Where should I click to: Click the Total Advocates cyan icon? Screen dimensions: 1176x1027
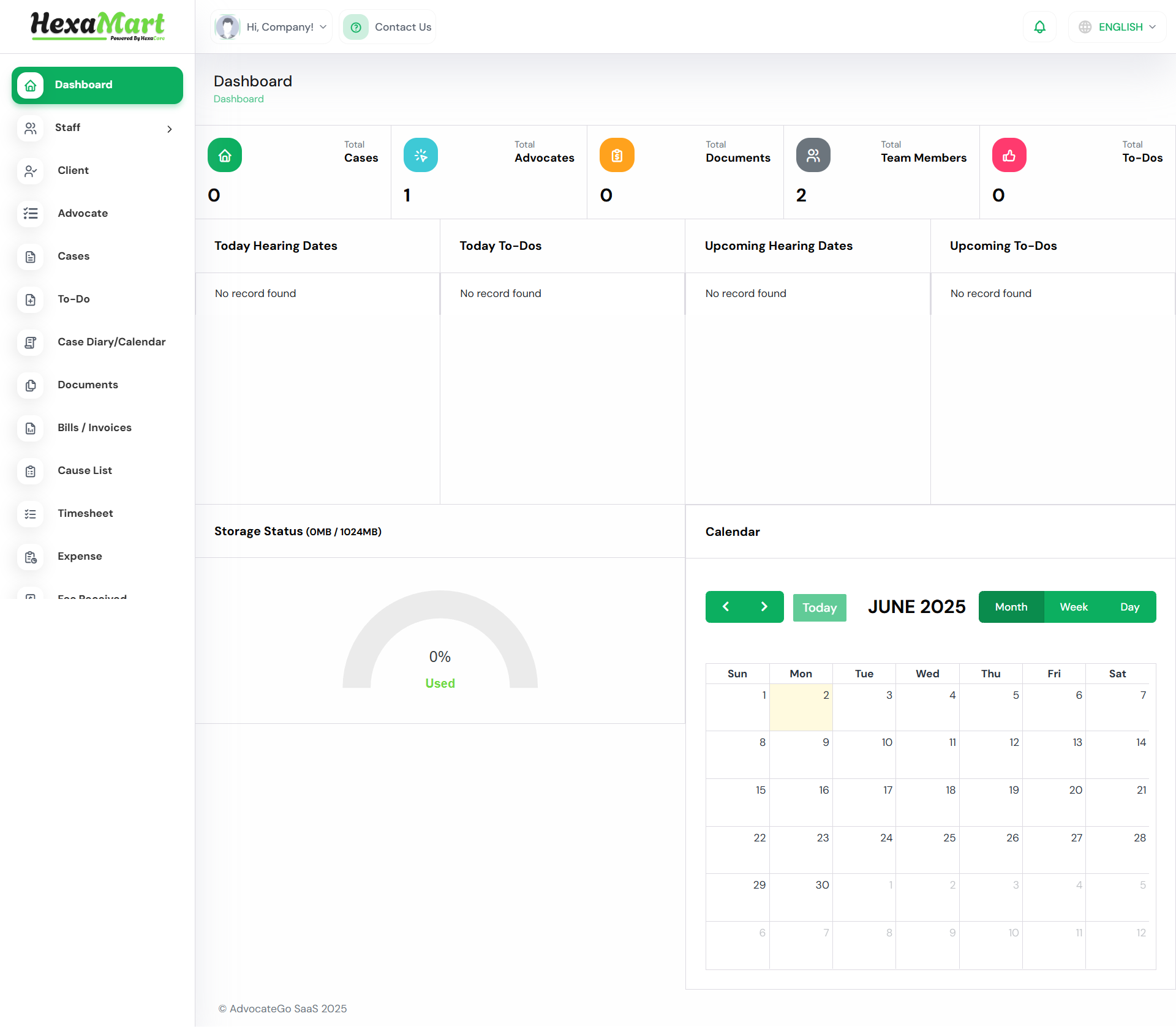click(421, 156)
